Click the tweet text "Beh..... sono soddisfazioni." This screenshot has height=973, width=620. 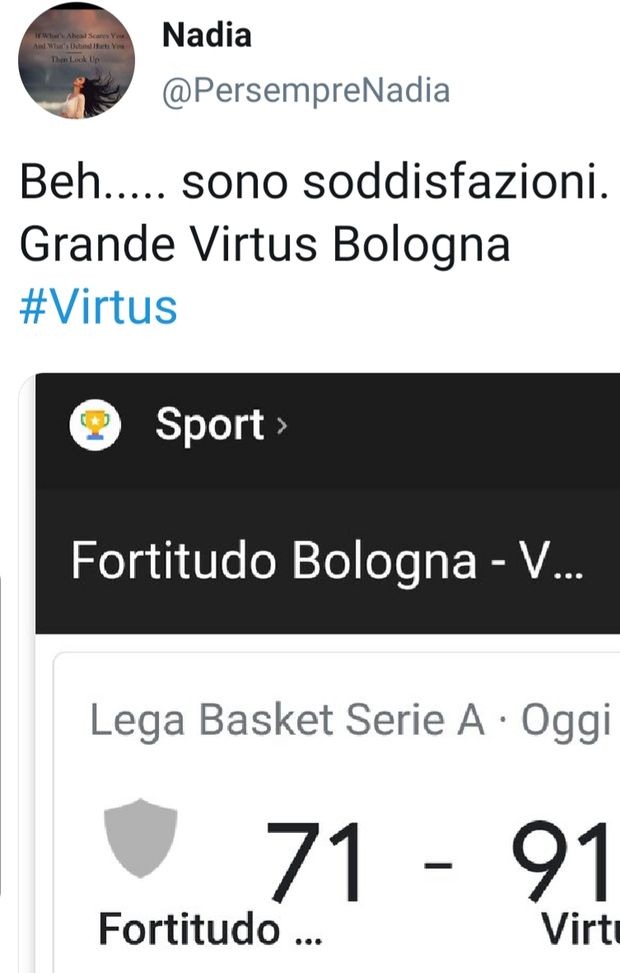[x=313, y=187]
